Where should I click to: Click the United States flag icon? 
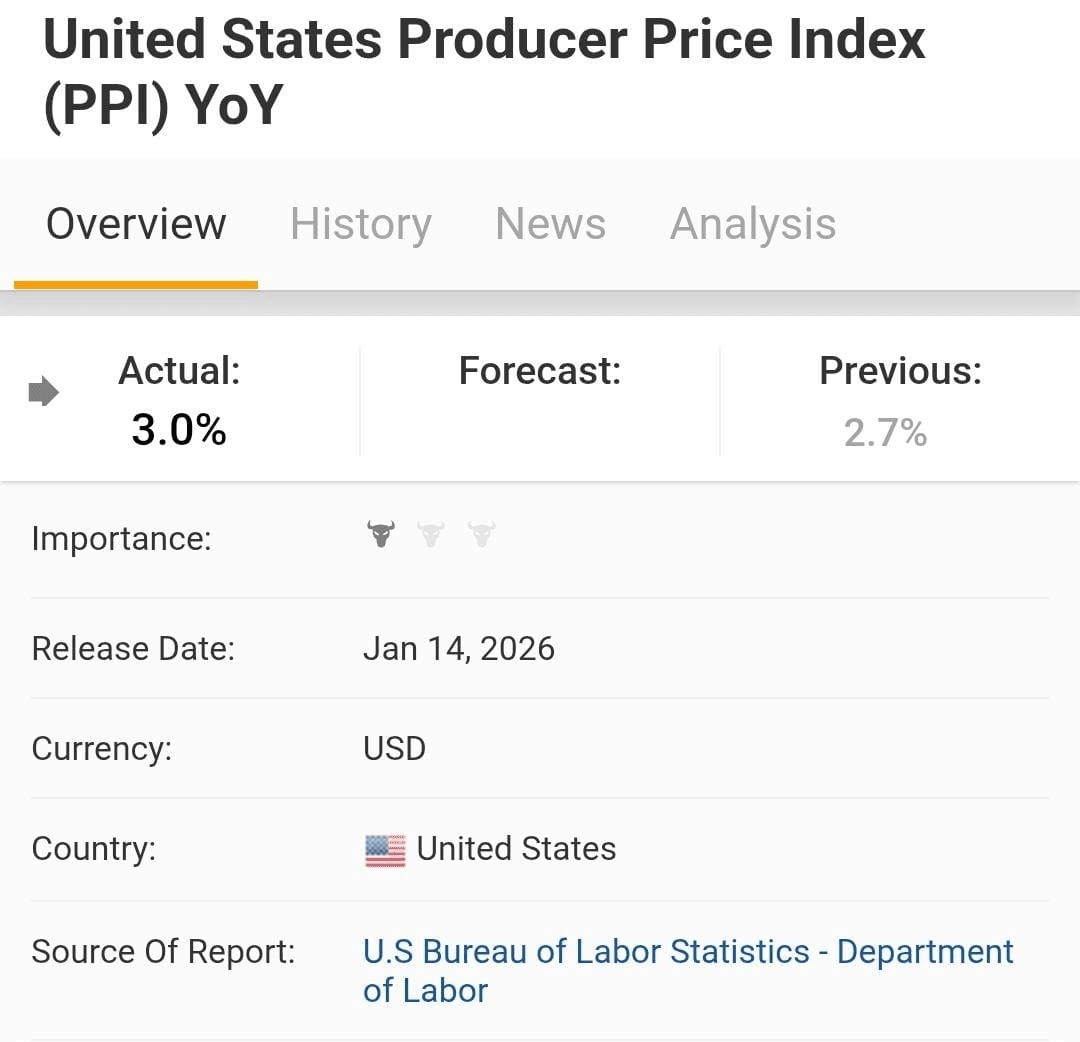(x=385, y=850)
